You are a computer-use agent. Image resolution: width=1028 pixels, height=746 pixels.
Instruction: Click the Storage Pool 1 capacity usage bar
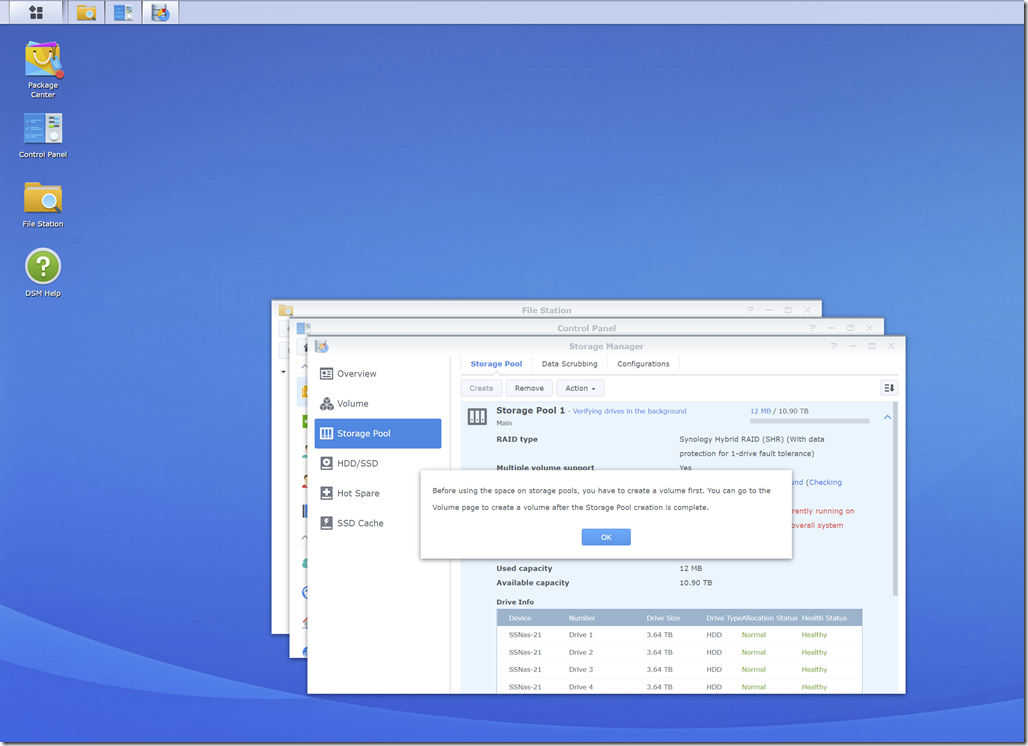[810, 421]
